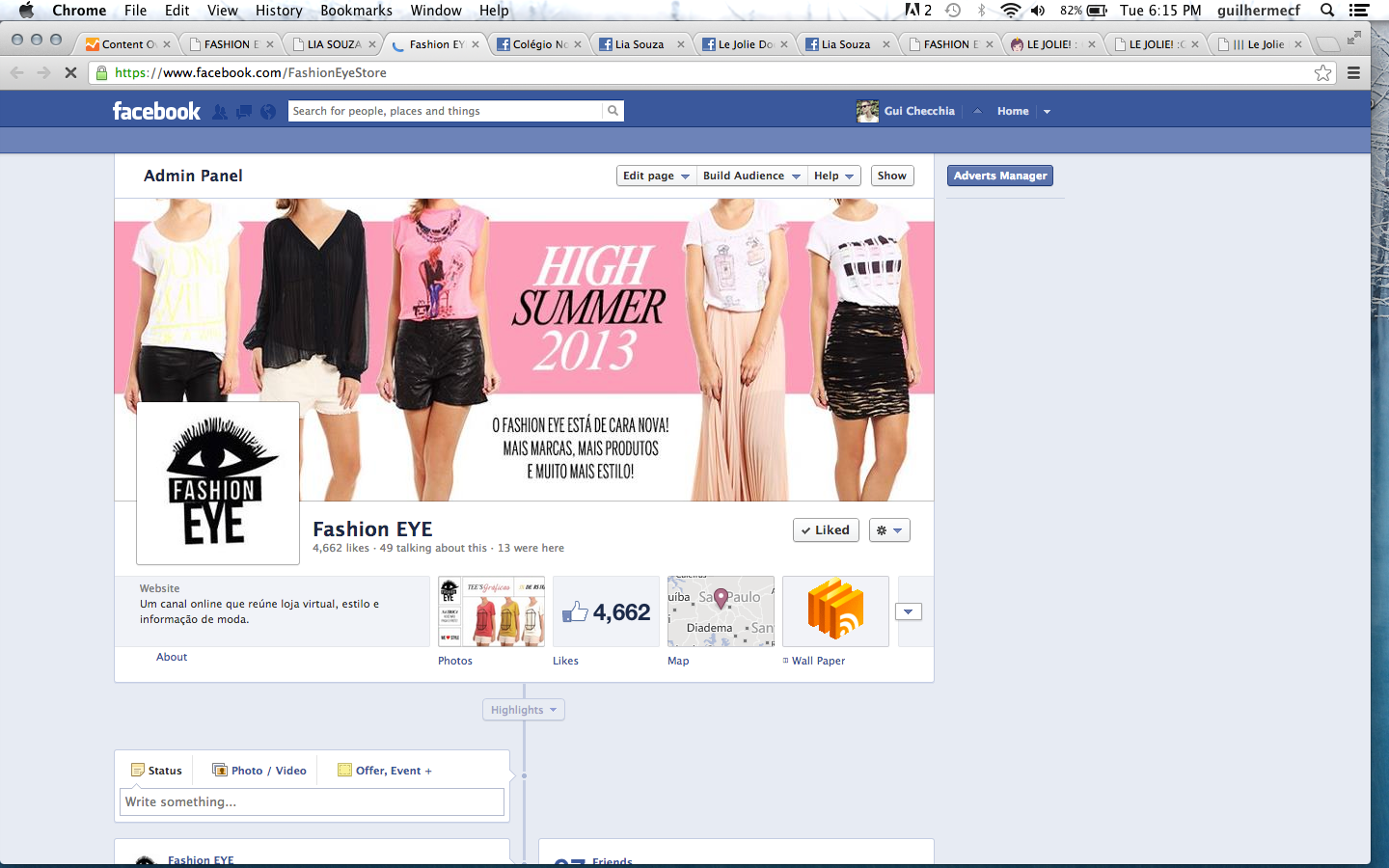Click Write something text box
Screen dimensions: 1389x868
tap(312, 802)
